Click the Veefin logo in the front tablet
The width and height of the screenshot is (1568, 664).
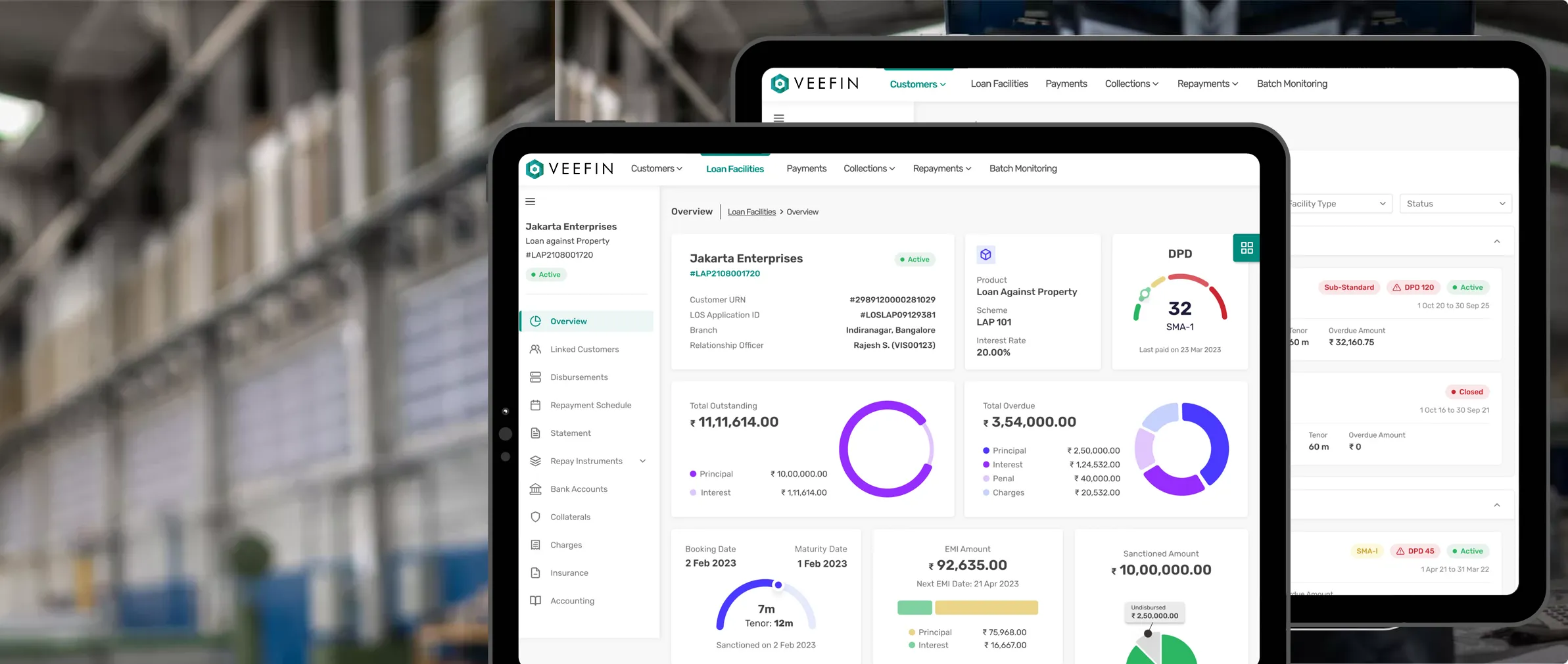point(569,169)
